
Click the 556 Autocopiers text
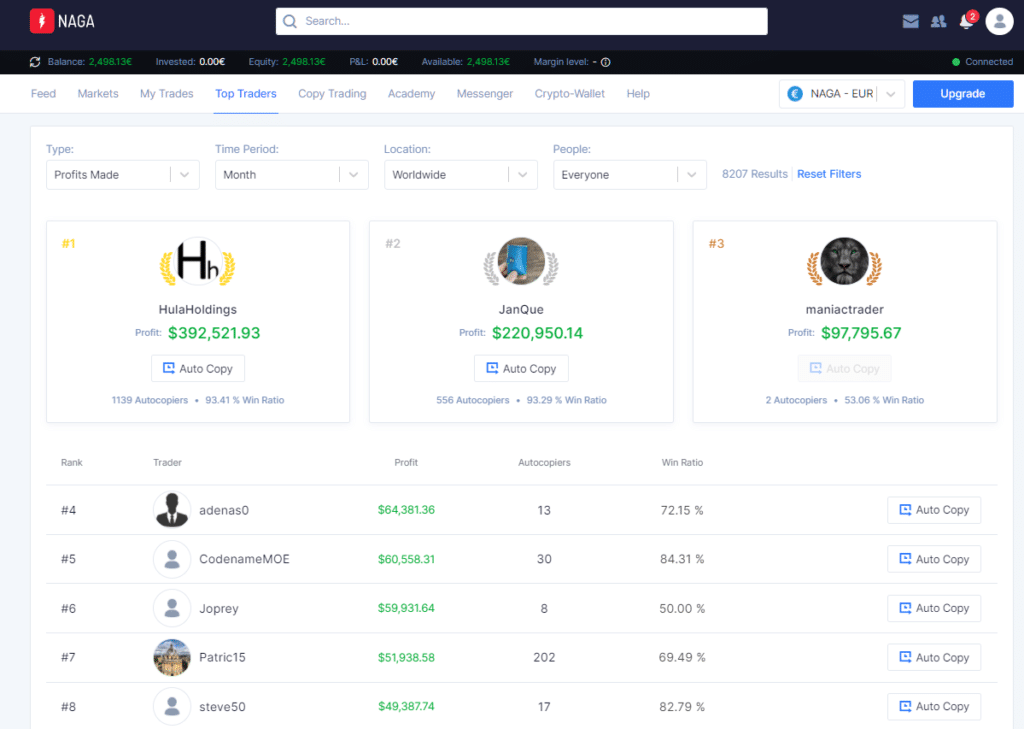[473, 400]
